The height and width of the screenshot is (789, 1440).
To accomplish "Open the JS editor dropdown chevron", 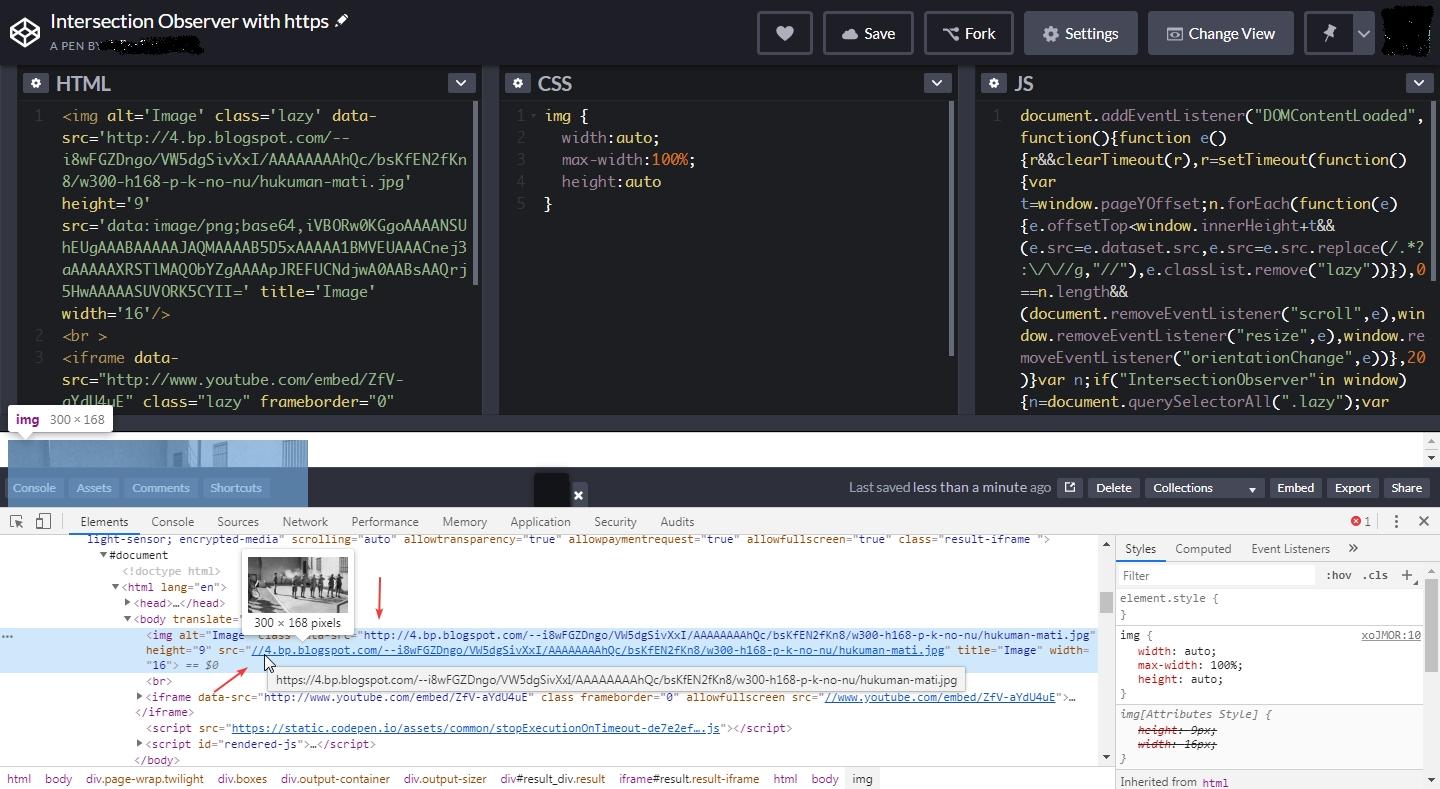I will [1419, 83].
